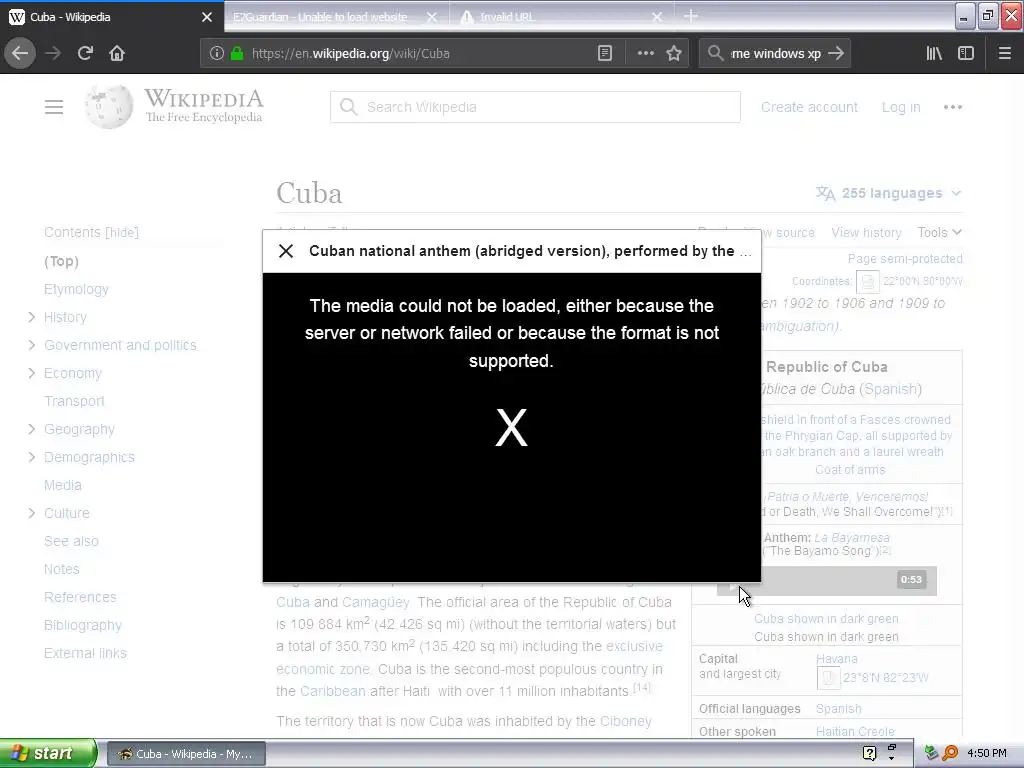Open the Library icon in toolbar
1024x768 pixels.
point(934,54)
